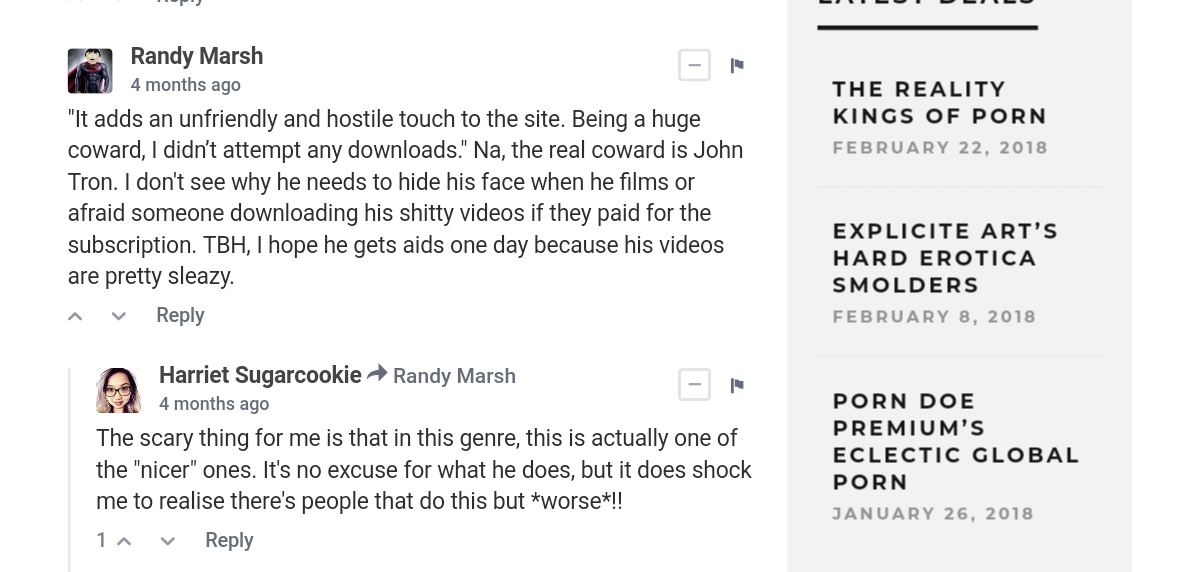Open Harriet Sugarcookie's profile name
Screen dimensions: 1200x572
pos(260,375)
